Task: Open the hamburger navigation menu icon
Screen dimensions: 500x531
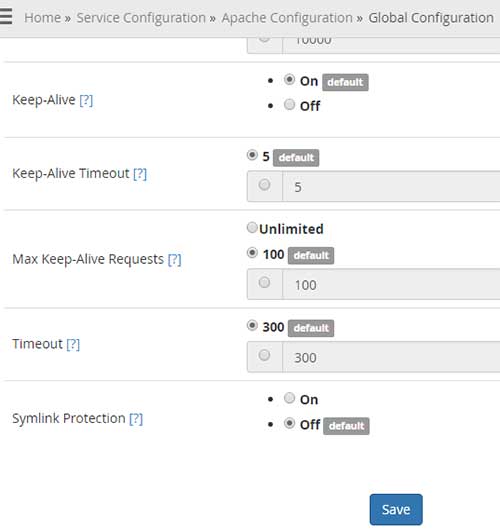Action: point(6,16)
